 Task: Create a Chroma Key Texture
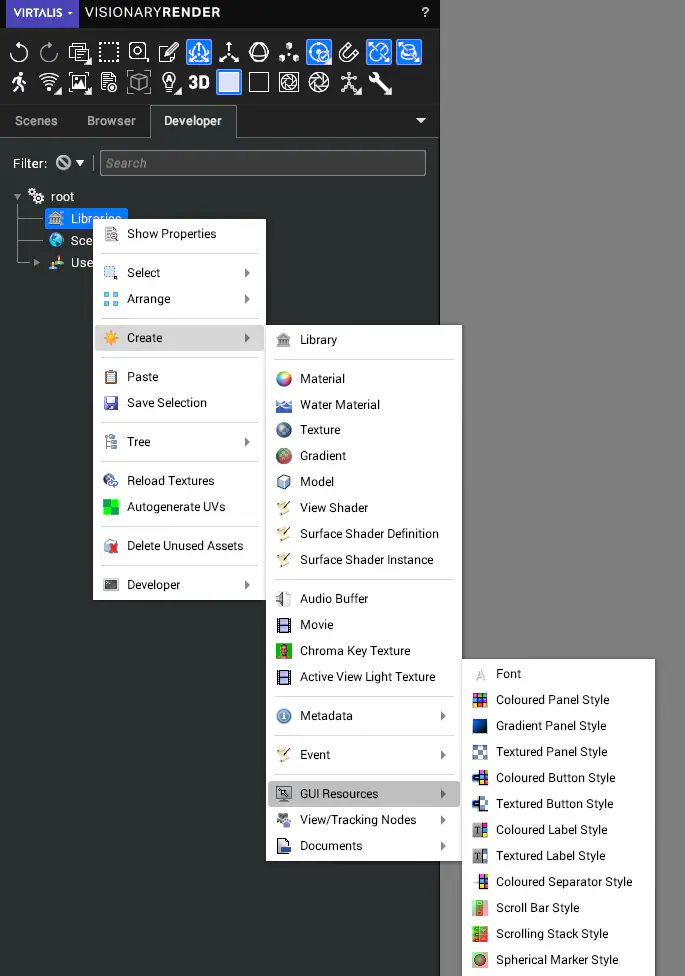(x=364, y=650)
